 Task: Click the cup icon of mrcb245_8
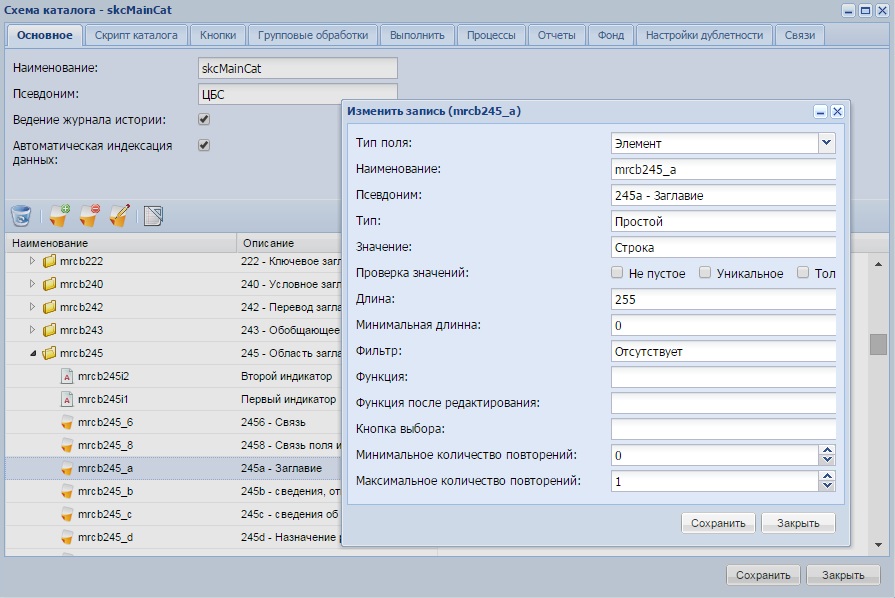coord(67,445)
